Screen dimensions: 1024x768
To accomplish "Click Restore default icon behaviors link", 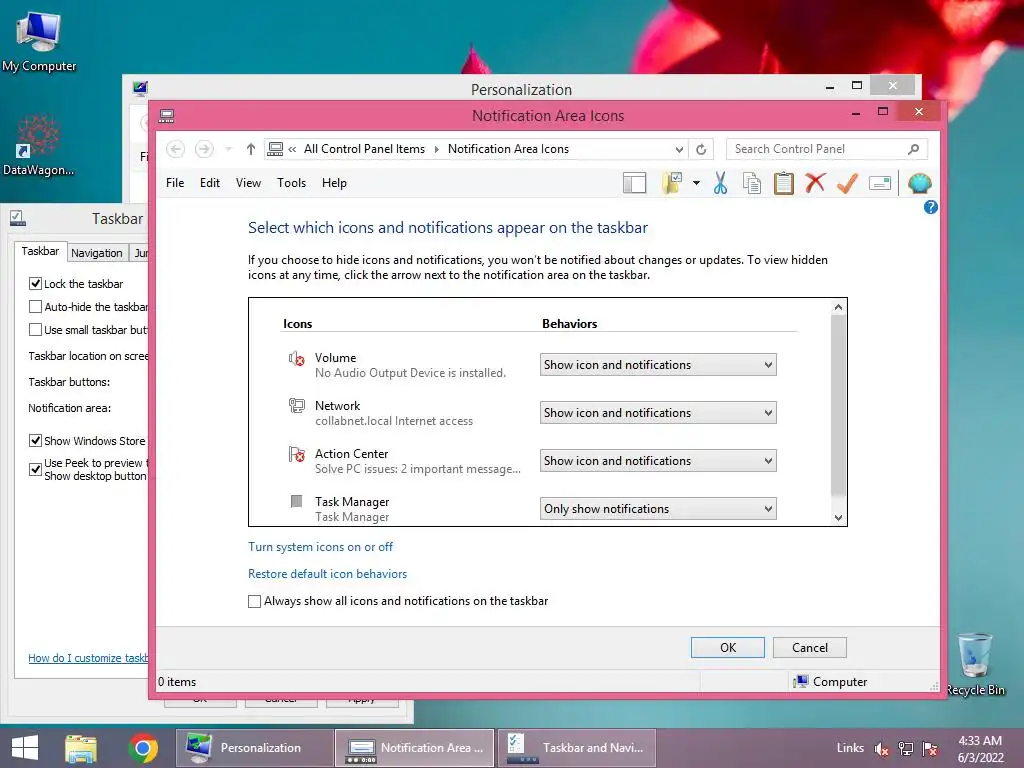I will pos(327,573).
